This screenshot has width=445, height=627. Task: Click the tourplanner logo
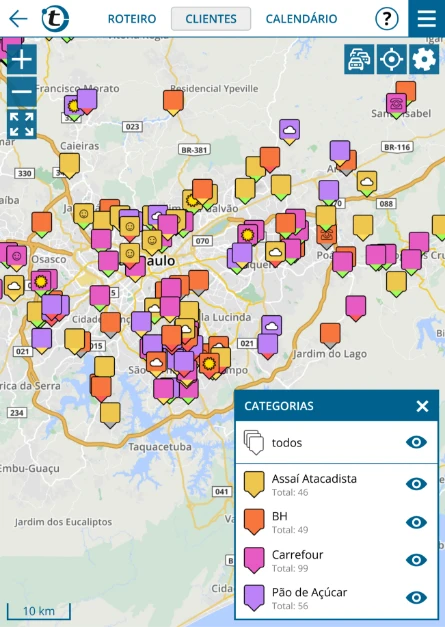click(55, 19)
